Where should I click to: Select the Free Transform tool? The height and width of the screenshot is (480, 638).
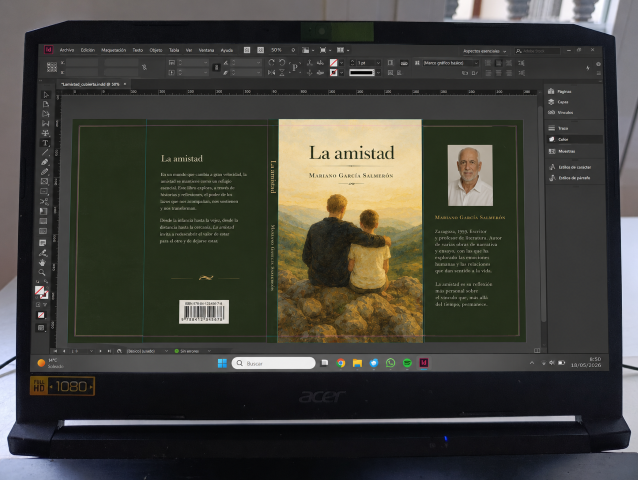click(44, 212)
